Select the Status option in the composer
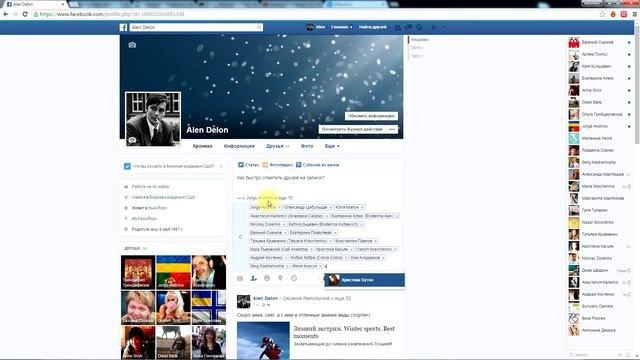This screenshot has width=640, height=360. pyautogui.click(x=249, y=165)
